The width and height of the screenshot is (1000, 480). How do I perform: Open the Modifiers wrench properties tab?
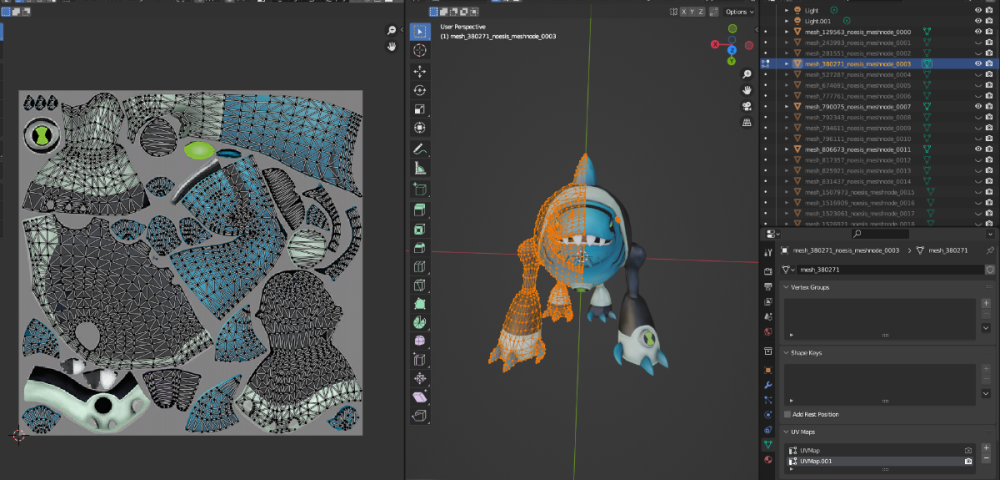coord(768,385)
